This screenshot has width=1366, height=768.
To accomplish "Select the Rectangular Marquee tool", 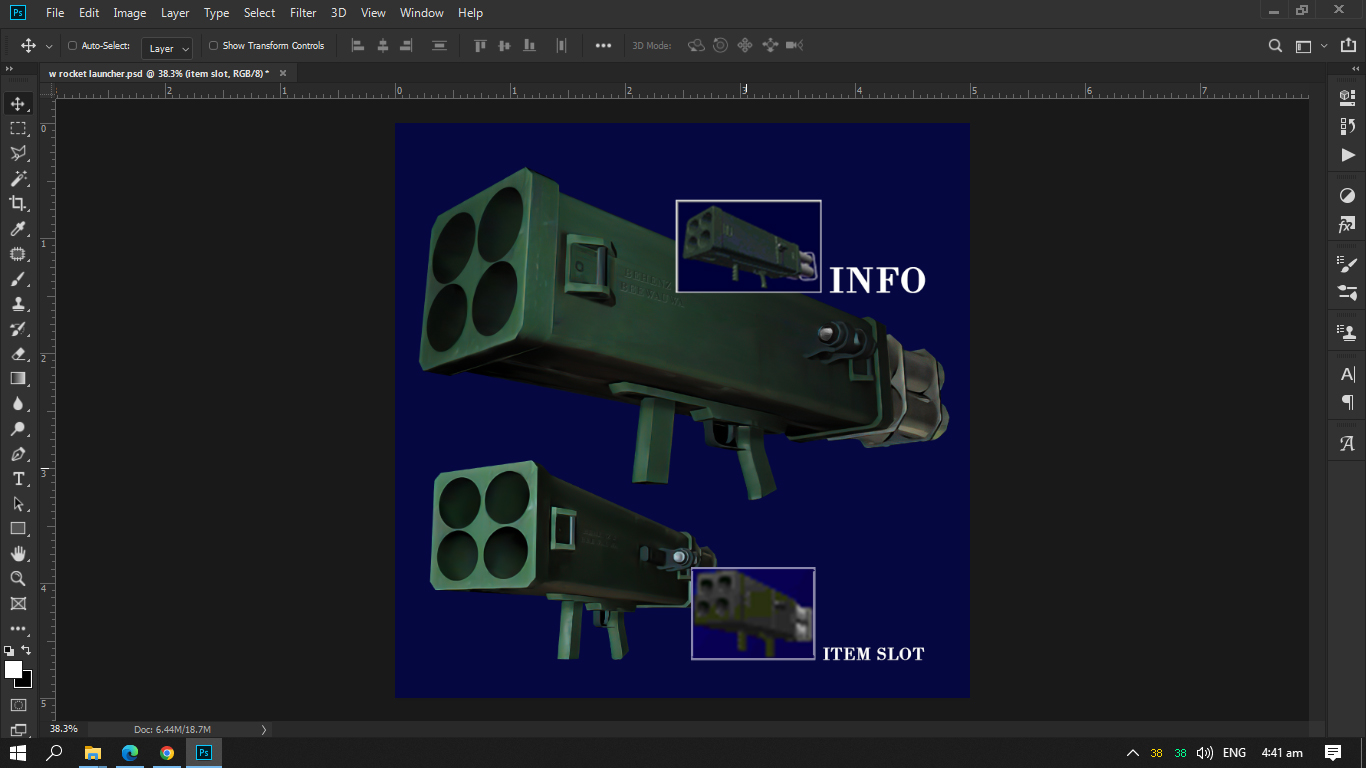I will coord(18,128).
